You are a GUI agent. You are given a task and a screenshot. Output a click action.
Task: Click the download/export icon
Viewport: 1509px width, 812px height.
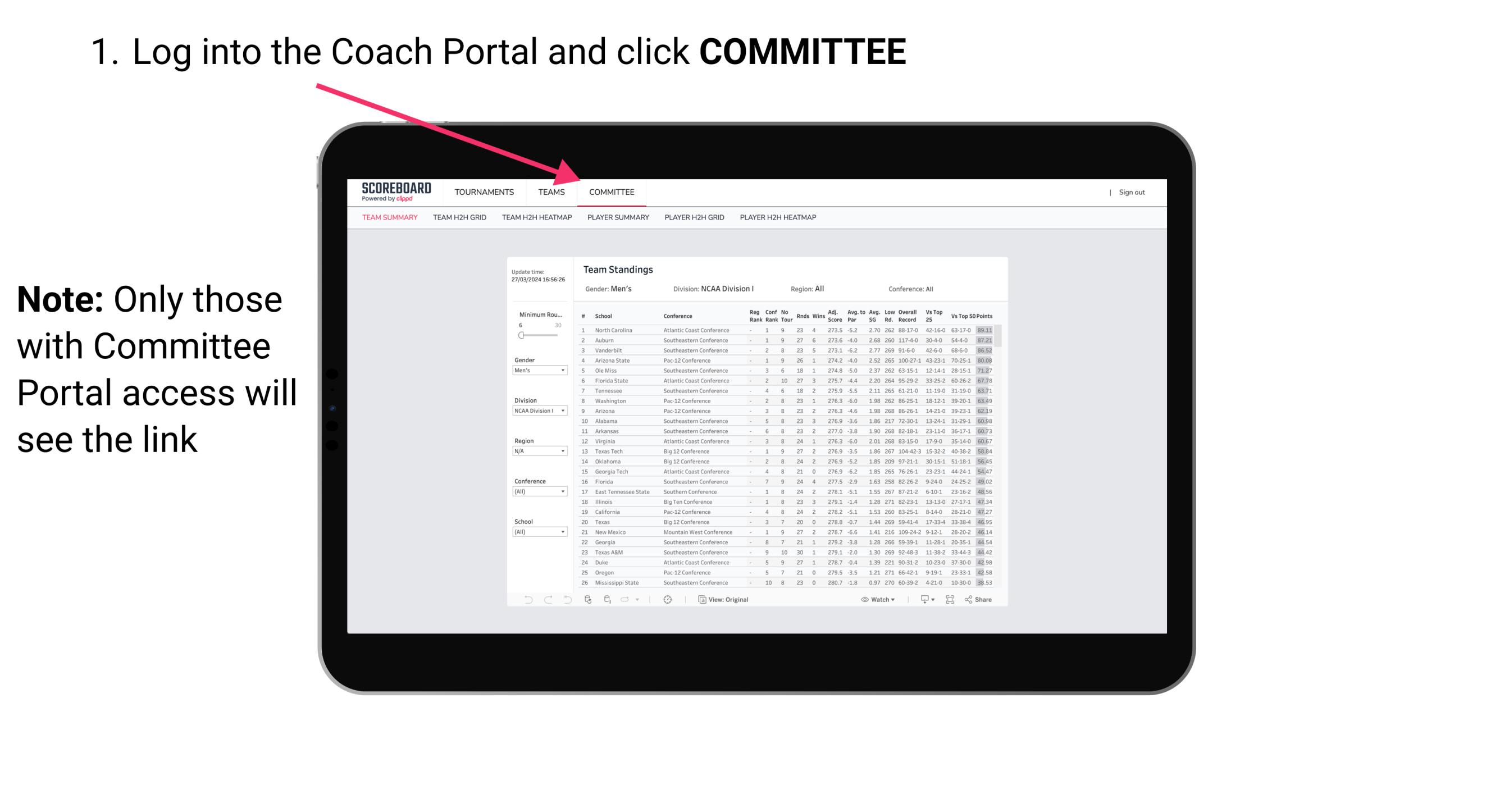click(922, 600)
